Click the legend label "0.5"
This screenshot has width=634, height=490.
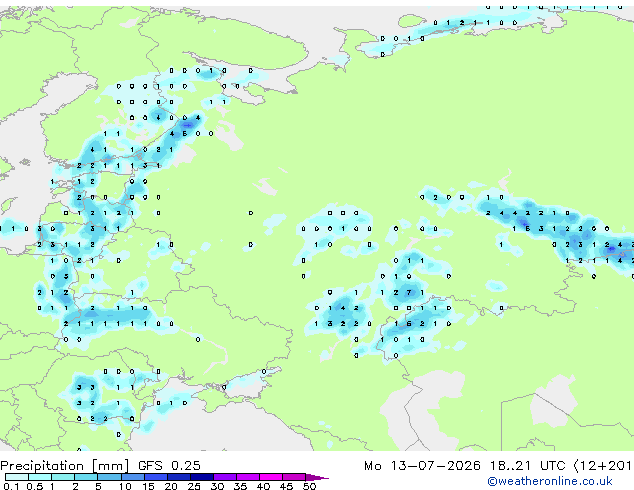point(35,486)
